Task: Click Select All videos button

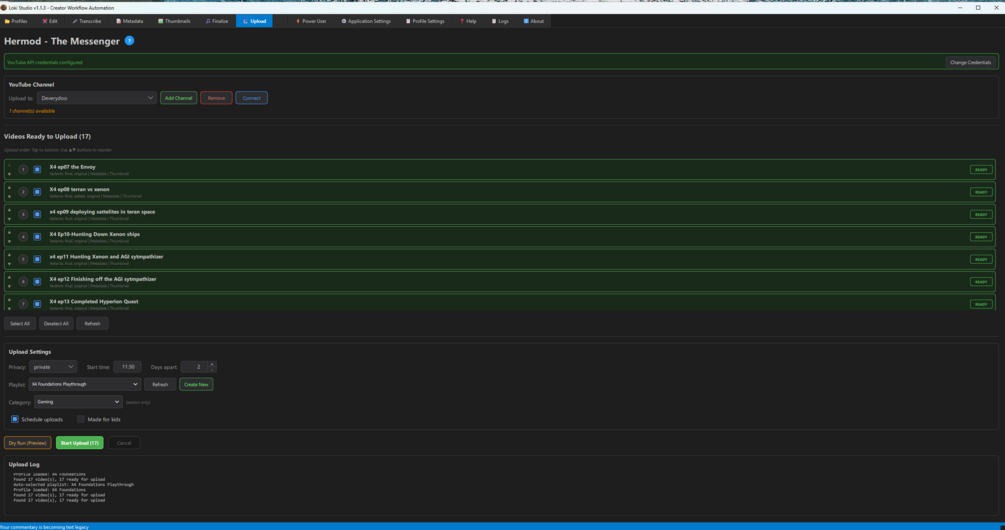Action: 20,324
